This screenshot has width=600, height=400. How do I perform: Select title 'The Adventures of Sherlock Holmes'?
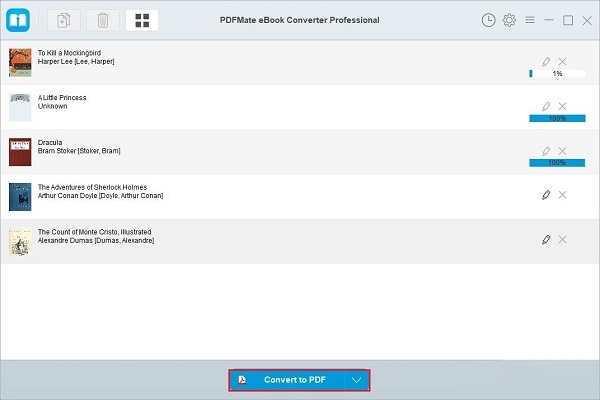coord(92,187)
